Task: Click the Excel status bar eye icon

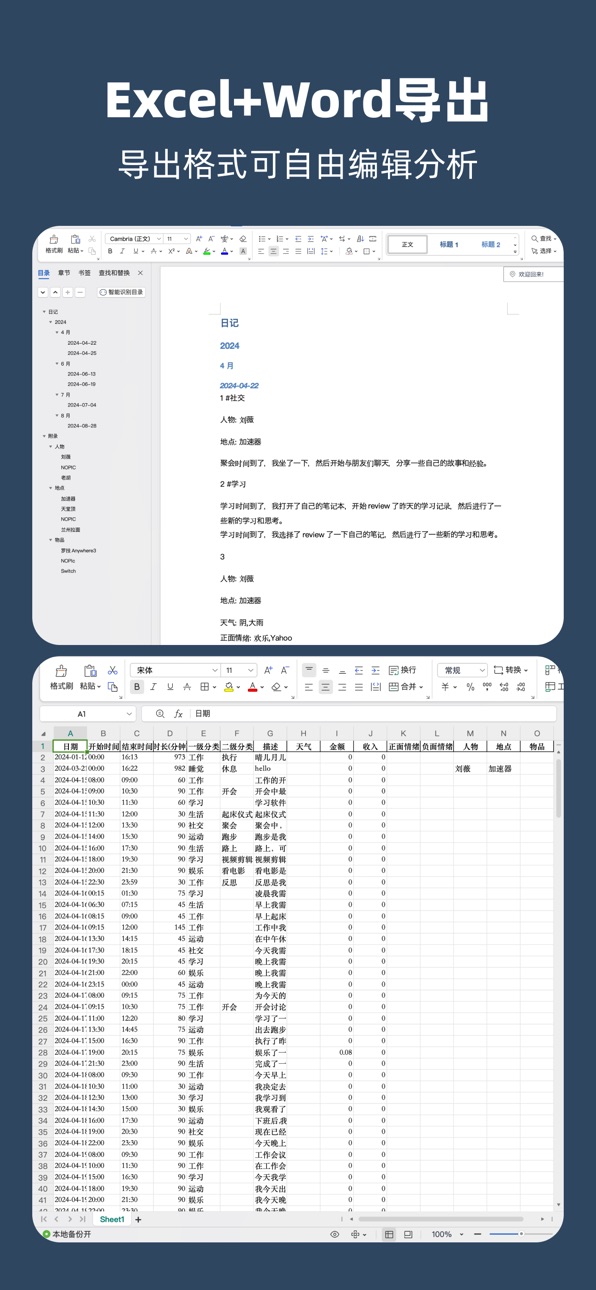Action: click(335, 1234)
